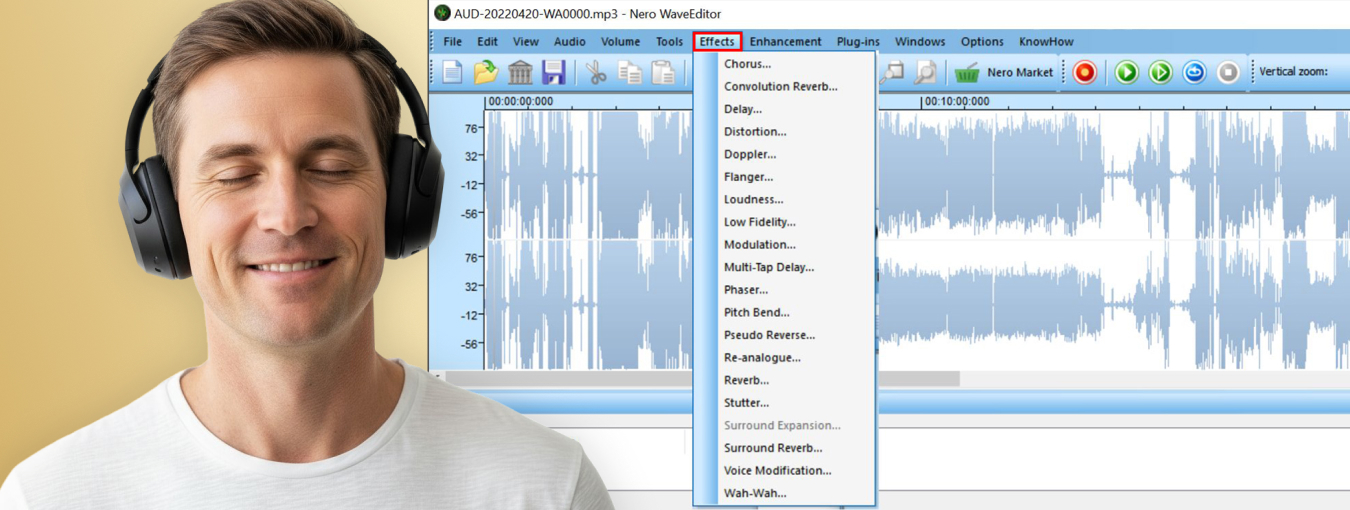Viewport: 1350px width, 510px height.
Task: Click the horizontal scrollbar thumb under waveform
Action: (x=702, y=379)
